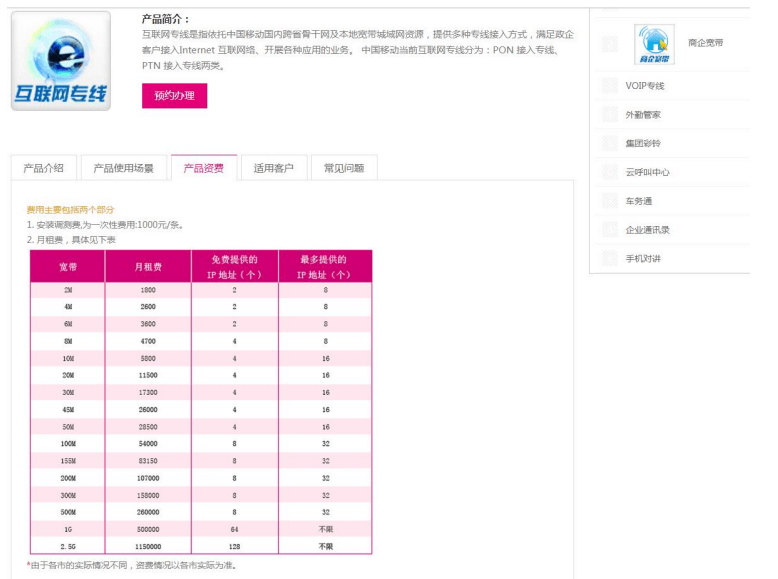Open the 车务通 sidebar link

coord(639,201)
